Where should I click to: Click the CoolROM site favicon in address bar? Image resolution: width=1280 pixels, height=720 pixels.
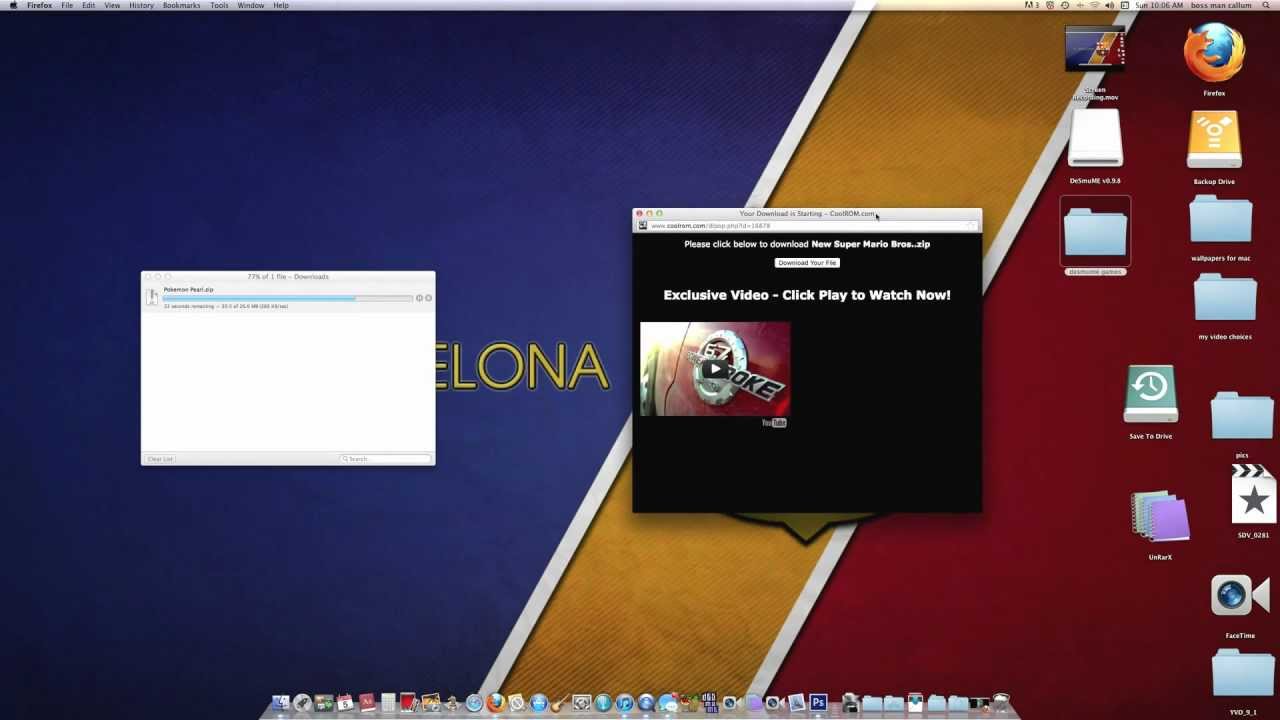[643, 226]
